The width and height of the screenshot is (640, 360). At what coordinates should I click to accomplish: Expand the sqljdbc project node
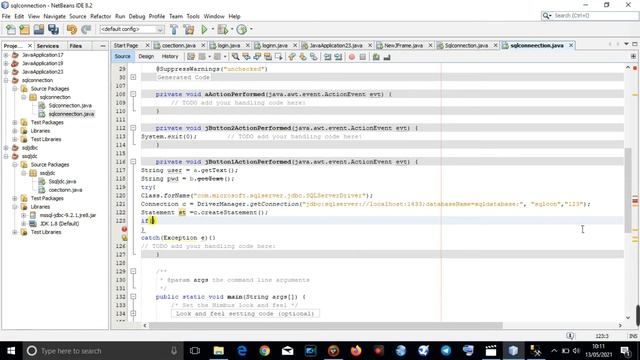point(6,148)
